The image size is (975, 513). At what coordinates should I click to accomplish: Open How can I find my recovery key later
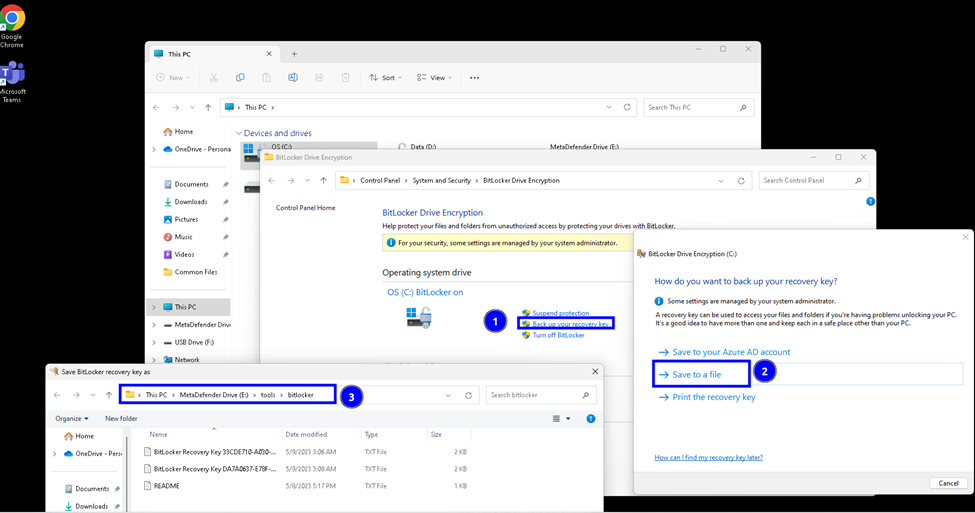point(708,458)
